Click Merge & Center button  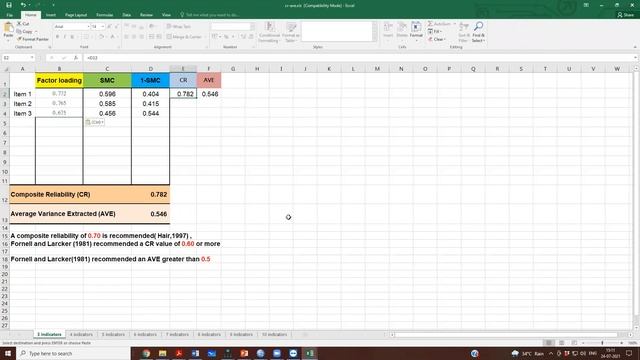184,37
